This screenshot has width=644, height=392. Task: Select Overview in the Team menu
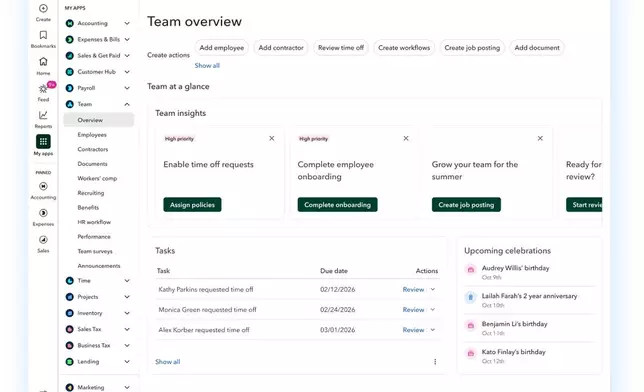(99, 120)
